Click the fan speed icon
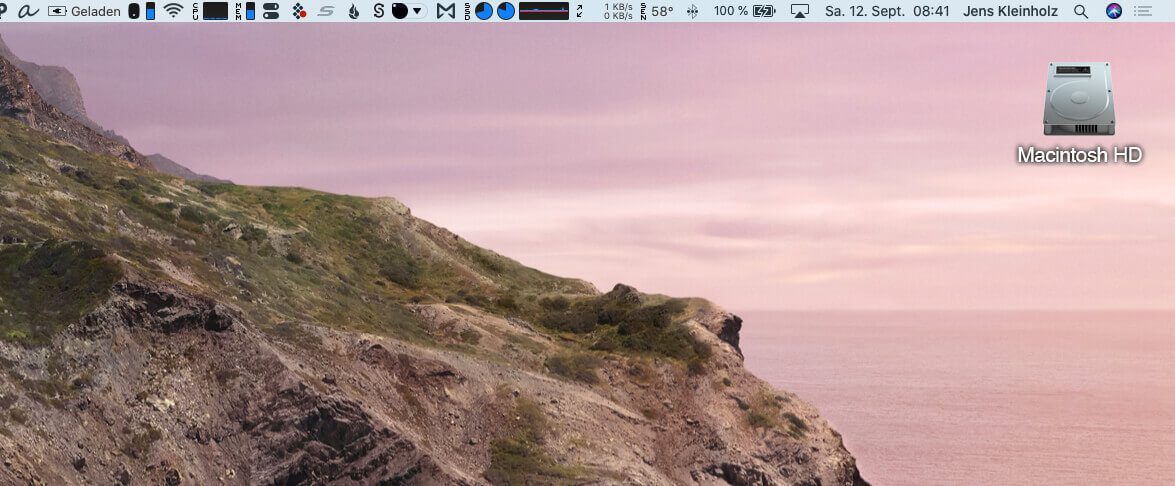This screenshot has height=486, width=1175. pos(692,11)
